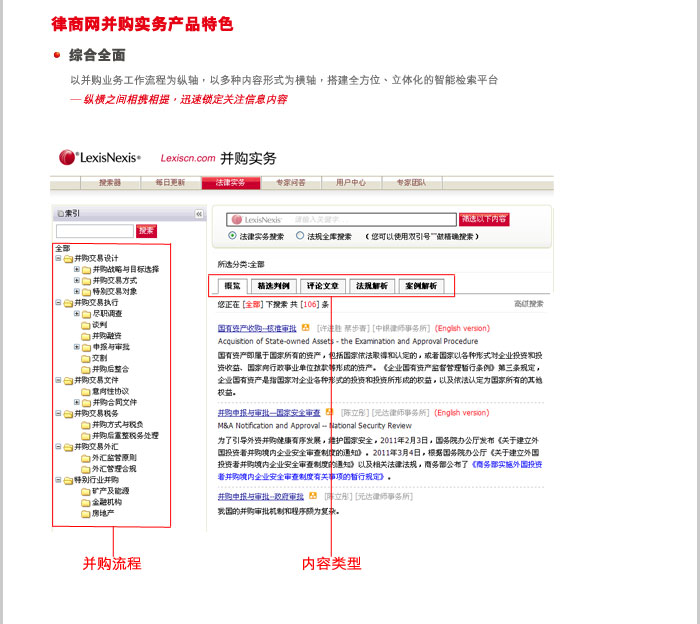
Task: Open the 搜索器 navigation tab
Action: click(x=110, y=183)
